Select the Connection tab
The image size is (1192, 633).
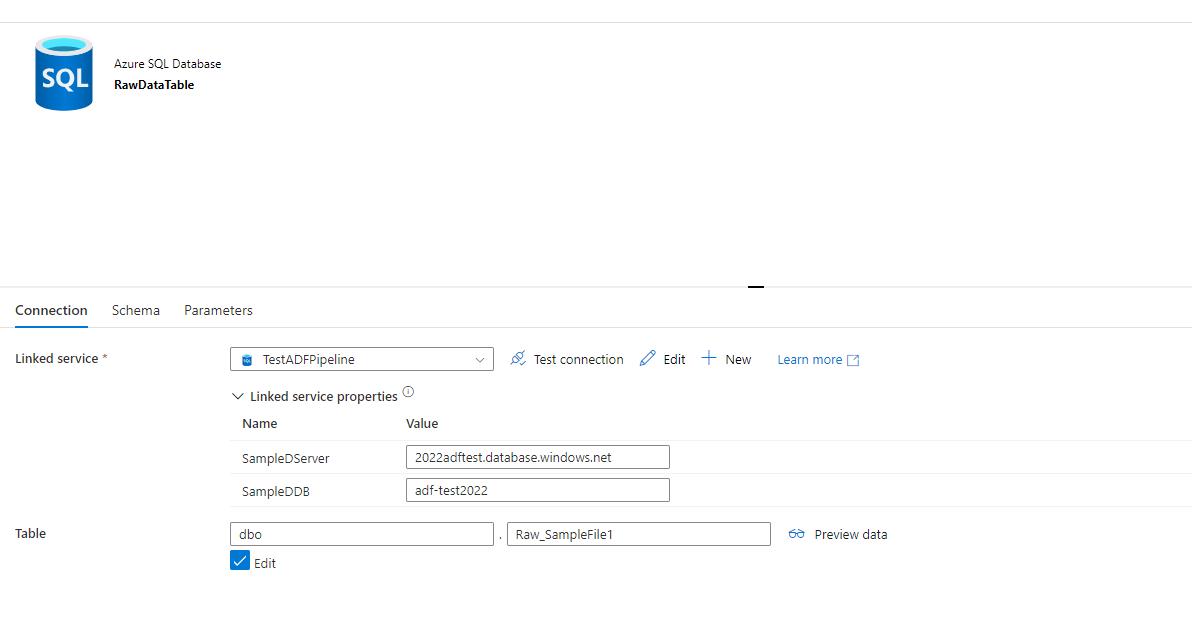coord(51,310)
